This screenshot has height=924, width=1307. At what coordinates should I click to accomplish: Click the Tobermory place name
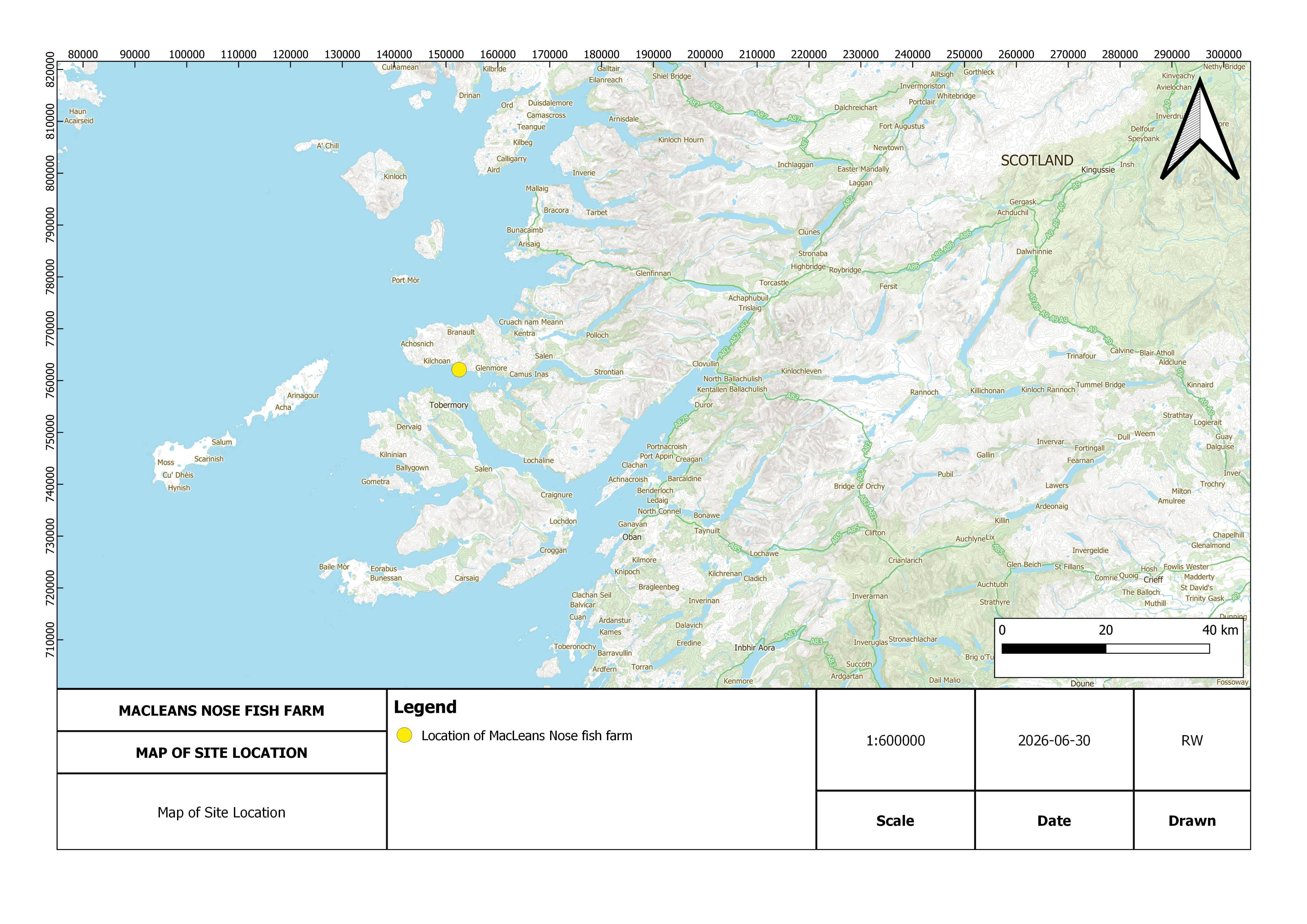(x=449, y=405)
